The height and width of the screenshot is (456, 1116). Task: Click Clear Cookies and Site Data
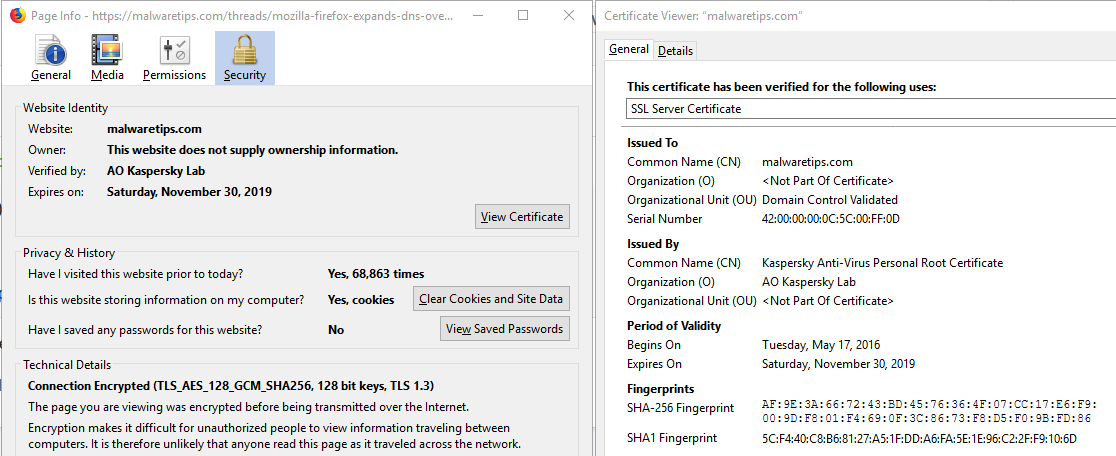[x=491, y=299]
